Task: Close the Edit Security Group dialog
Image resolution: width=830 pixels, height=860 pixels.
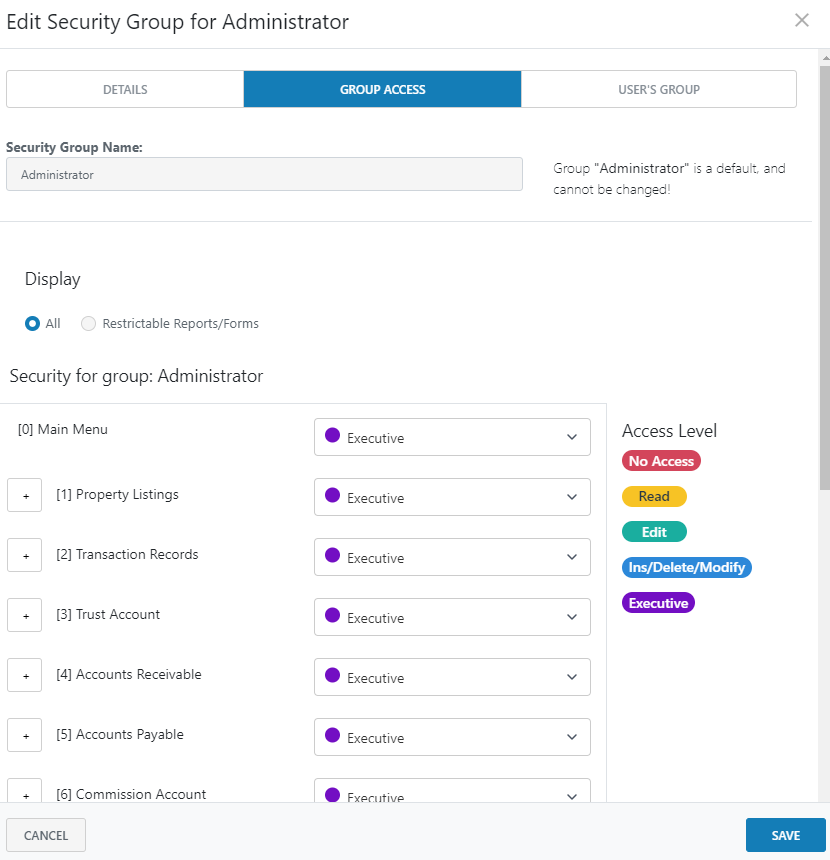Action: [x=801, y=21]
